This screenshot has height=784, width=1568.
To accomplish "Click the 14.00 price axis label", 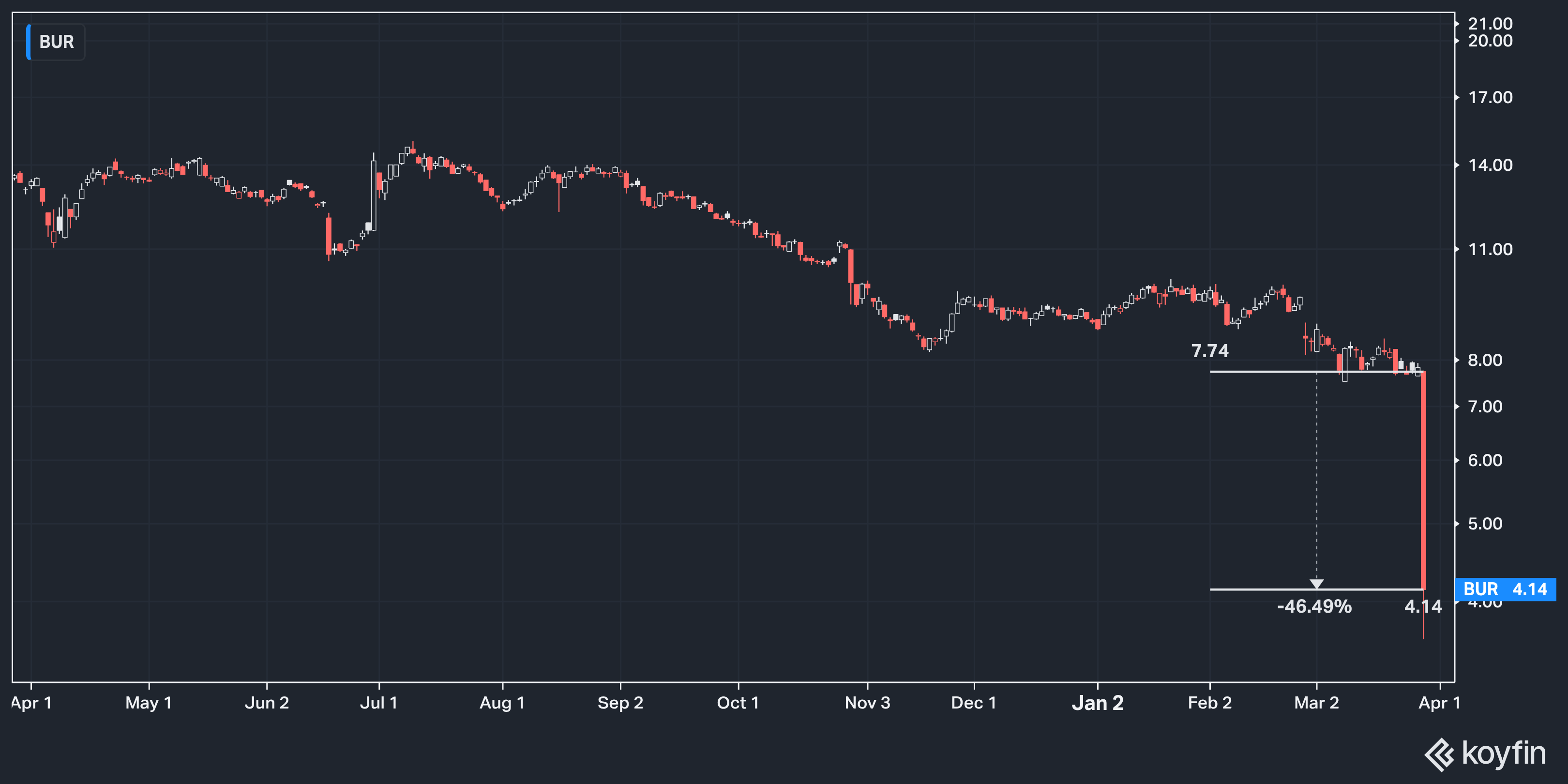I will click(1490, 165).
